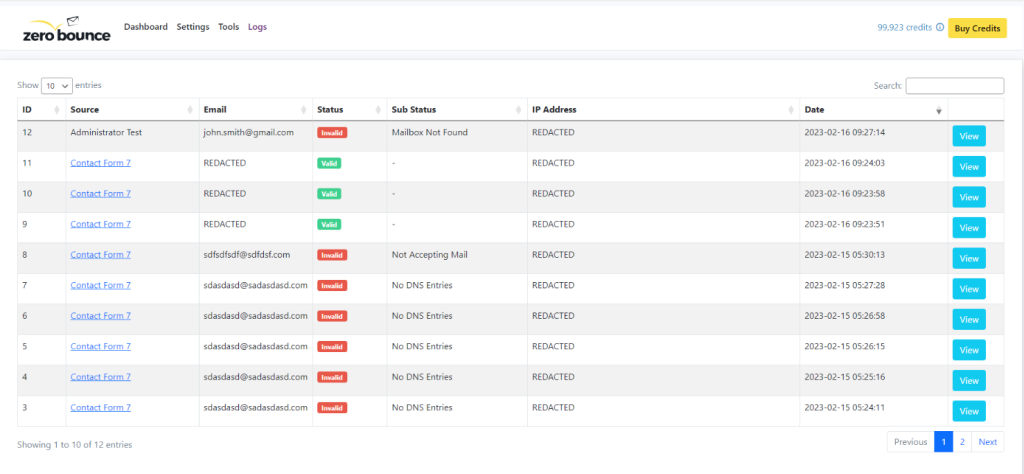The height and width of the screenshot is (474, 1024).
Task: Click the ZeroBounce logo
Action: tap(66, 30)
